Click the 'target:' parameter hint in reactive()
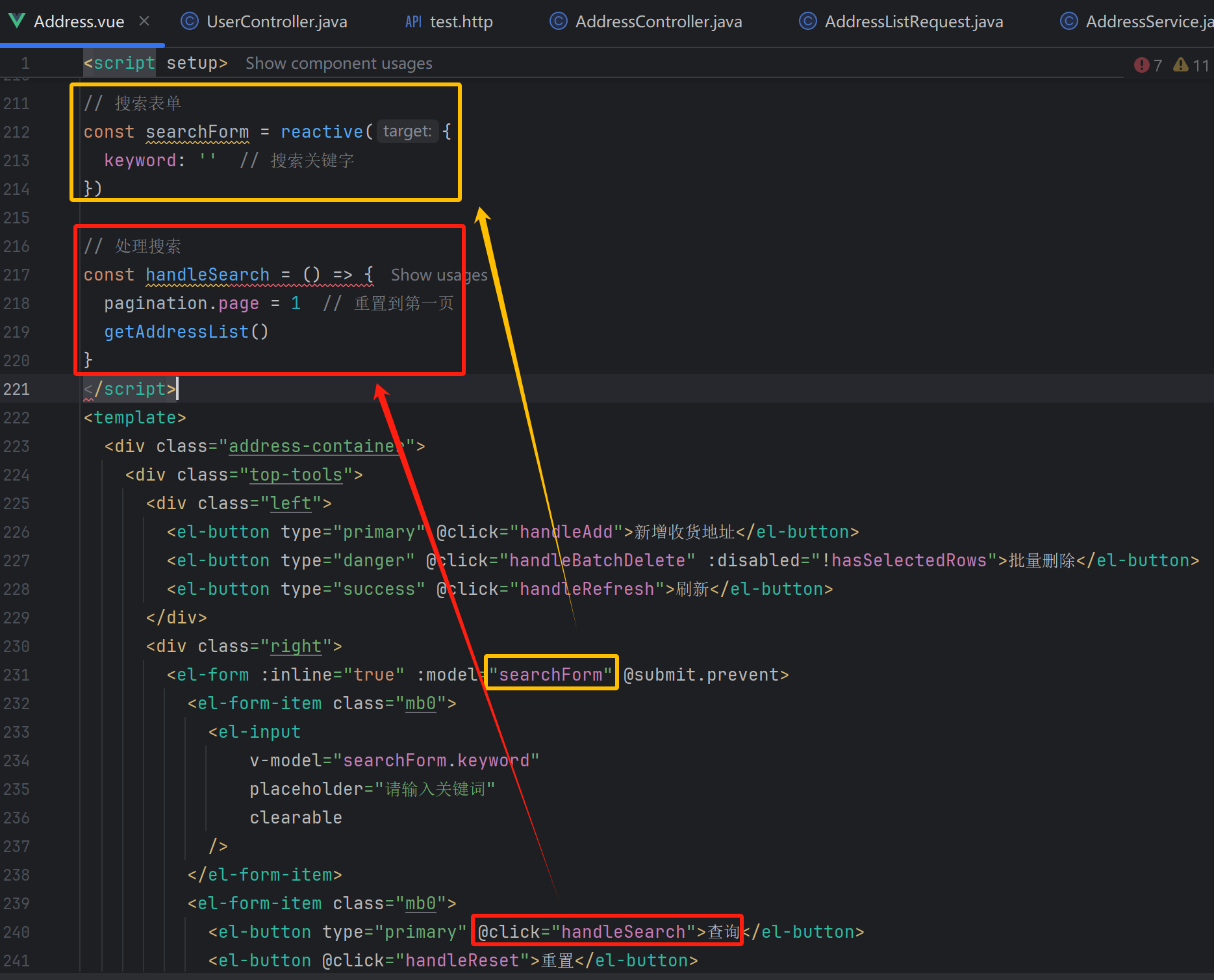 tap(407, 132)
